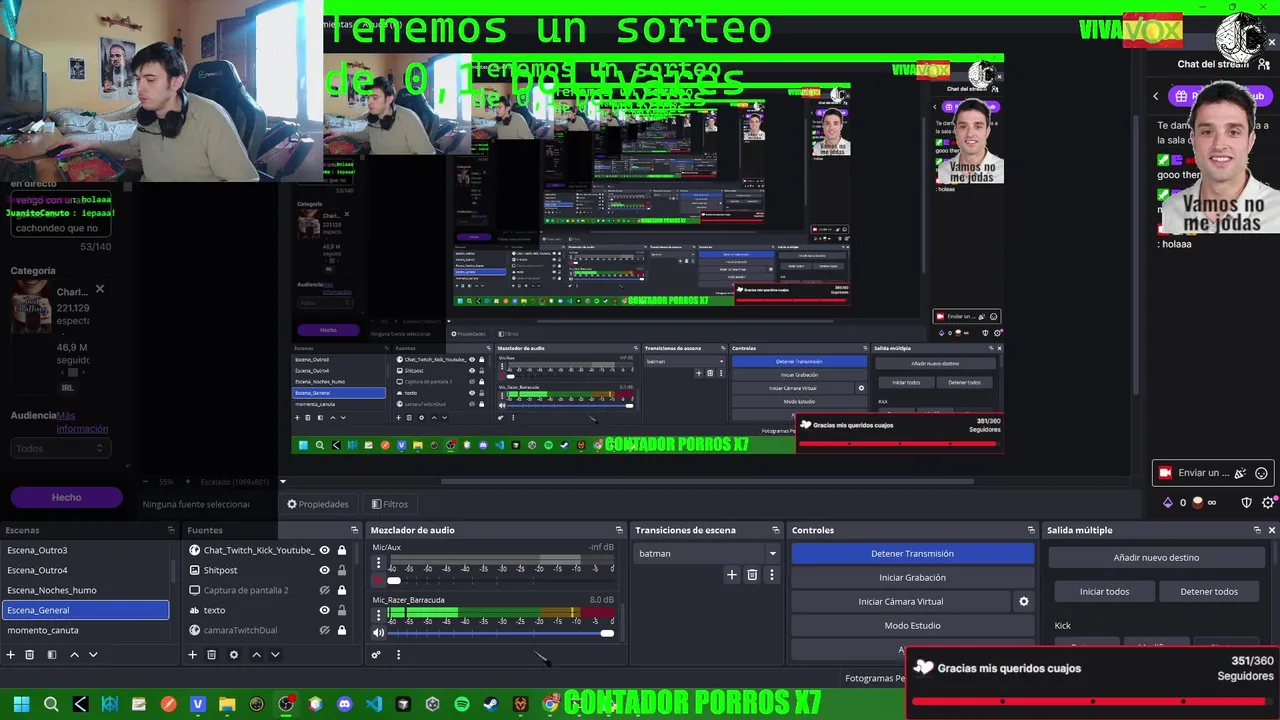The width and height of the screenshot is (1280, 720).
Task: Click Añadir nuevo destino button
Action: (x=1156, y=557)
